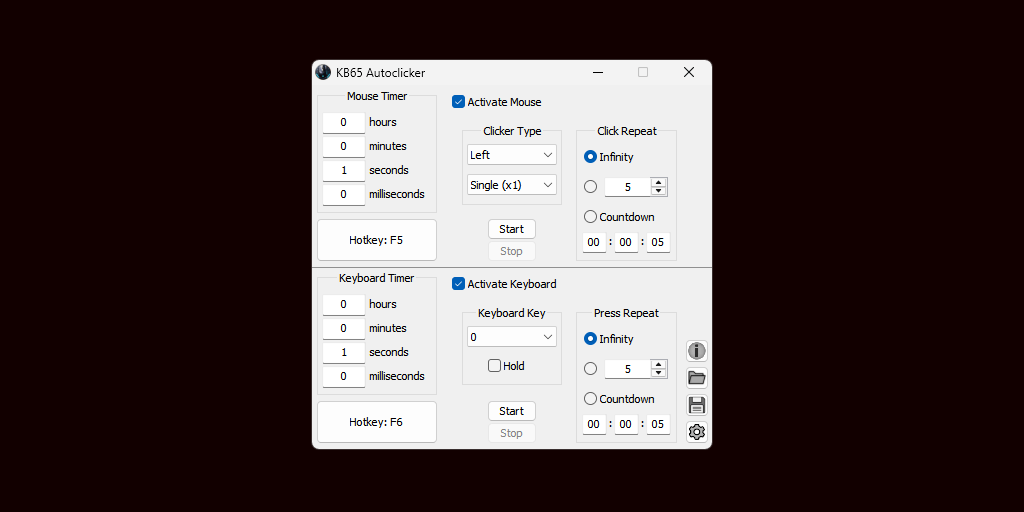
Task: Select the count radio under Press Repeat
Action: click(x=590, y=369)
